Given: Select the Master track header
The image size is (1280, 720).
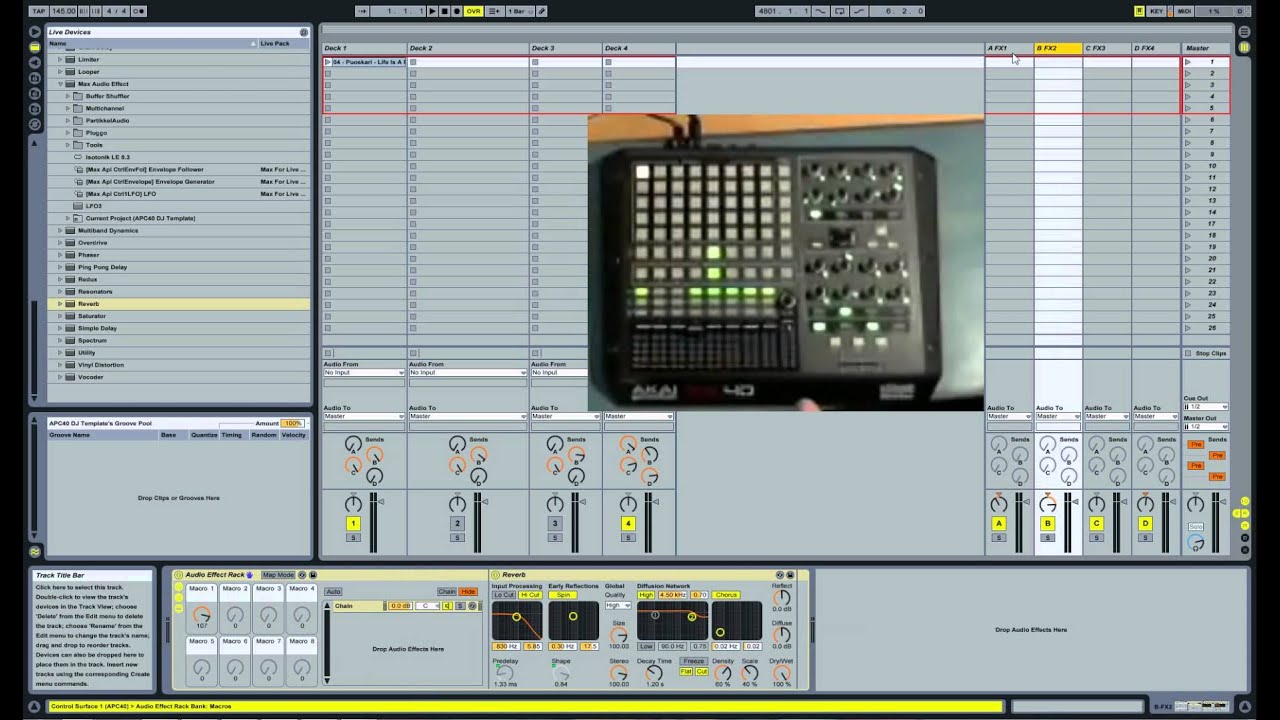Looking at the screenshot, I should point(1206,48).
